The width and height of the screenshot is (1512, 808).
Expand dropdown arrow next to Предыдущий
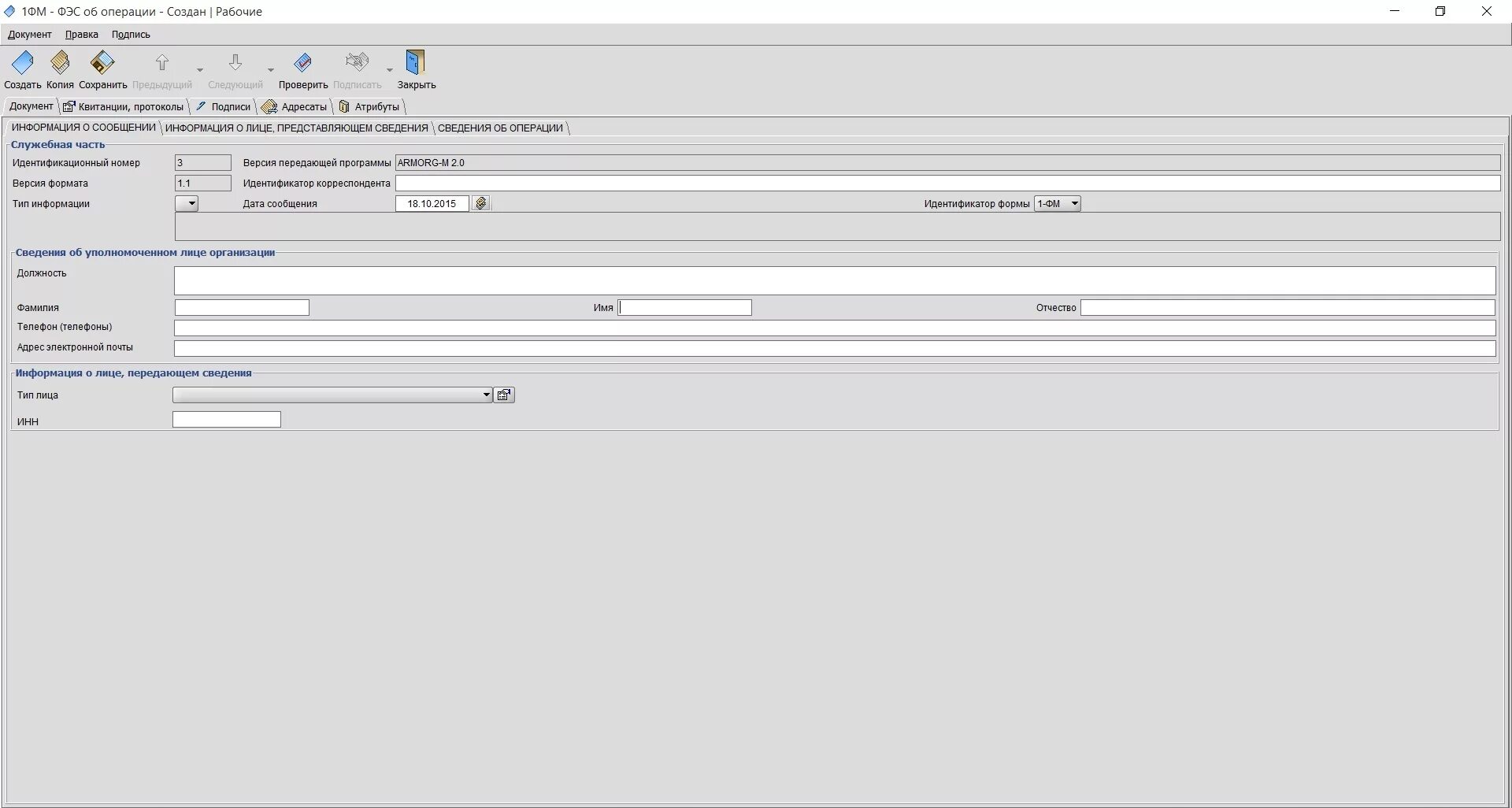(x=199, y=69)
